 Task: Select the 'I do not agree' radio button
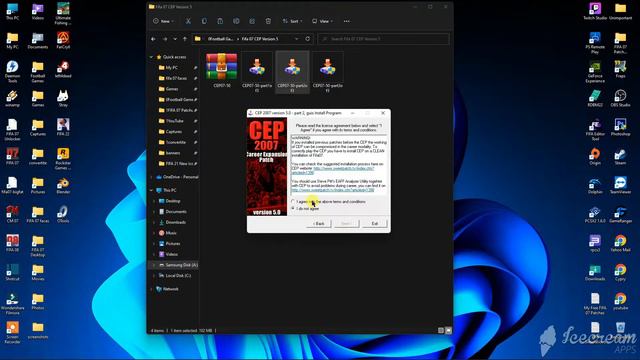[x=293, y=209]
